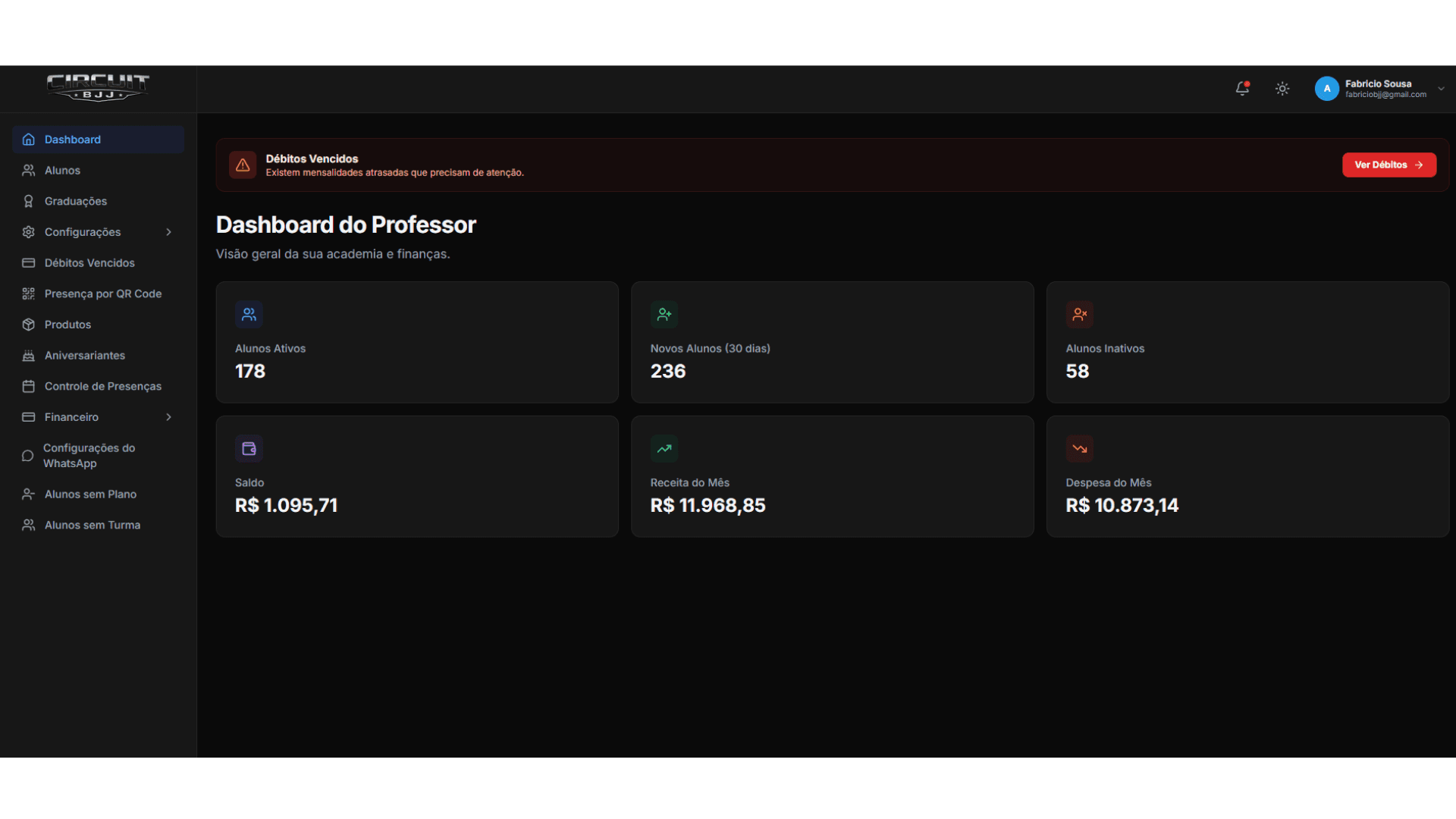Expand the Configurações submenu
Screen dimensions: 1456x819
168,232
